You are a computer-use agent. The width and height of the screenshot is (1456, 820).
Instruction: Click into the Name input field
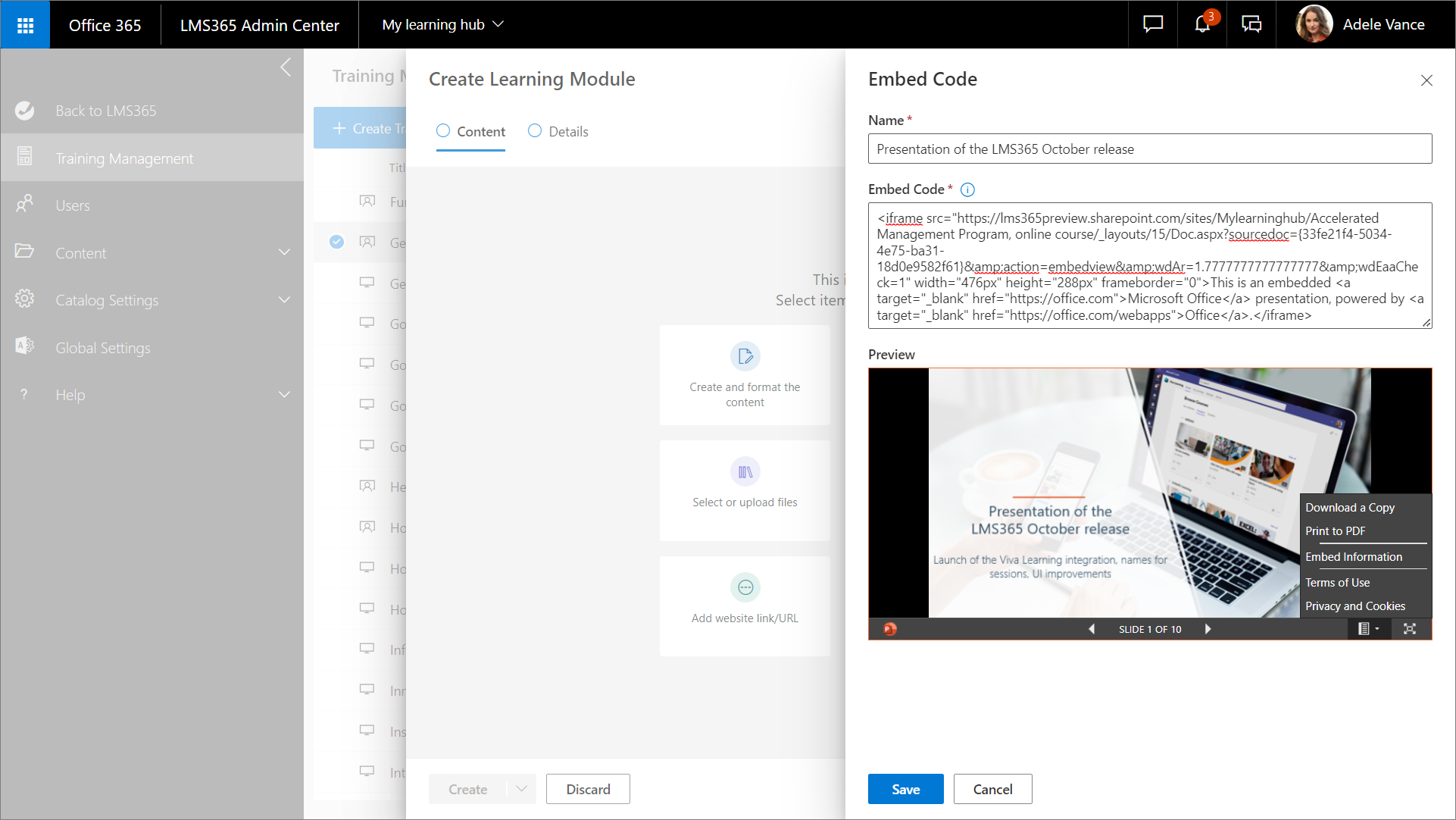point(1149,149)
